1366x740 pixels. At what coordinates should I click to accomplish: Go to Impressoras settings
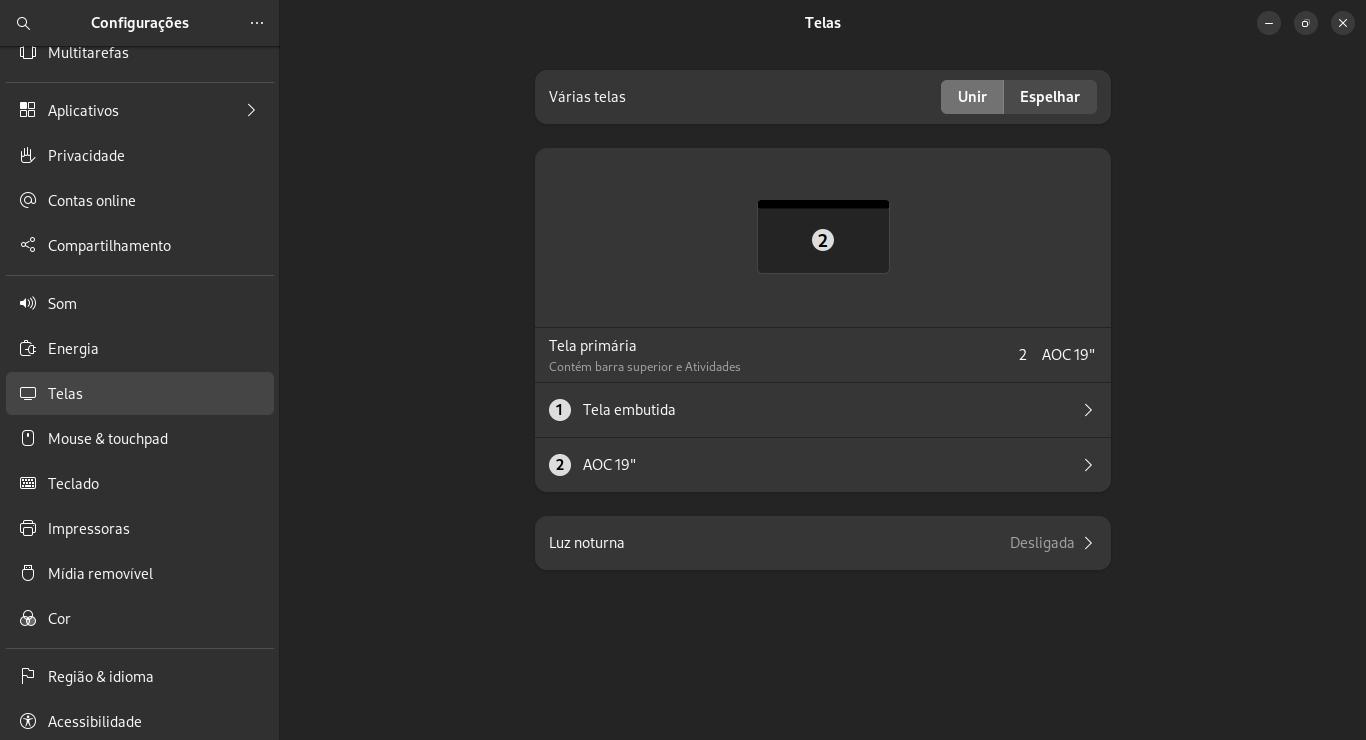[x=140, y=529]
